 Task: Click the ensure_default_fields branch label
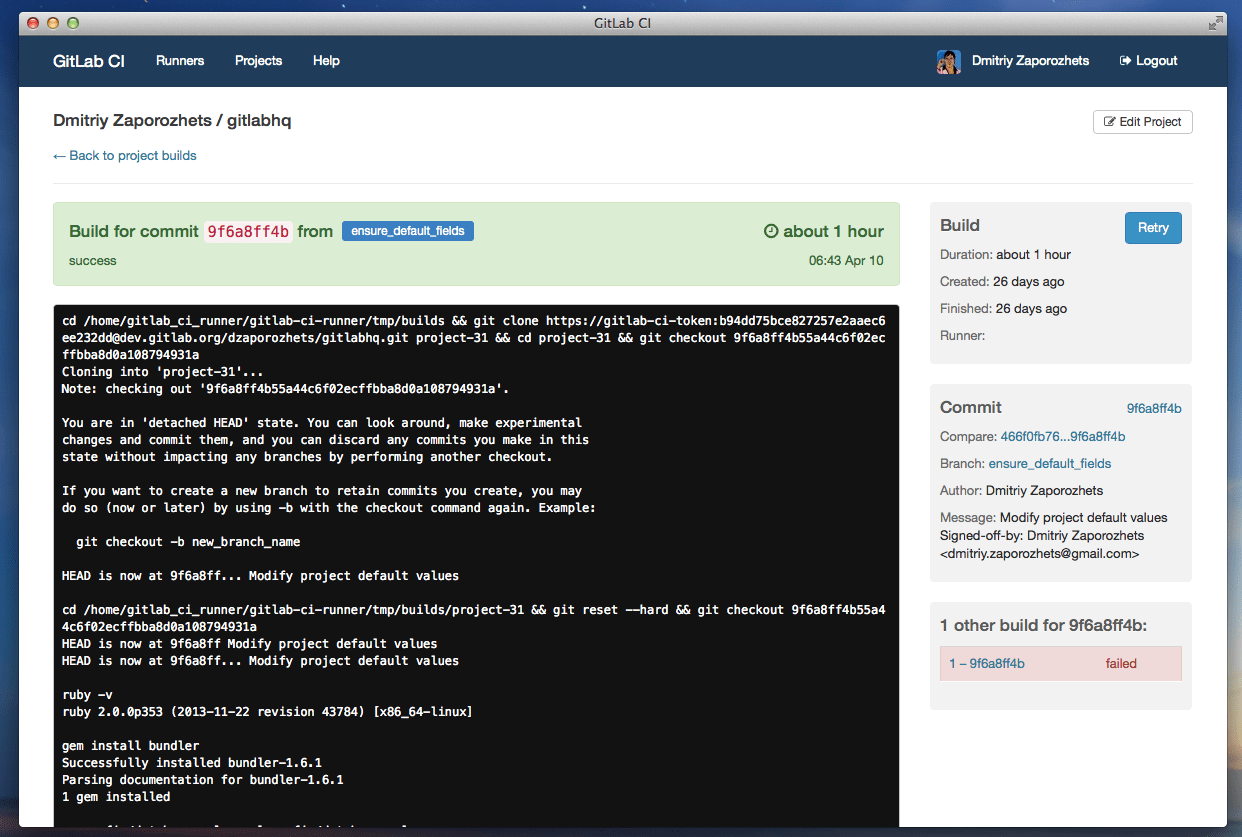point(408,231)
